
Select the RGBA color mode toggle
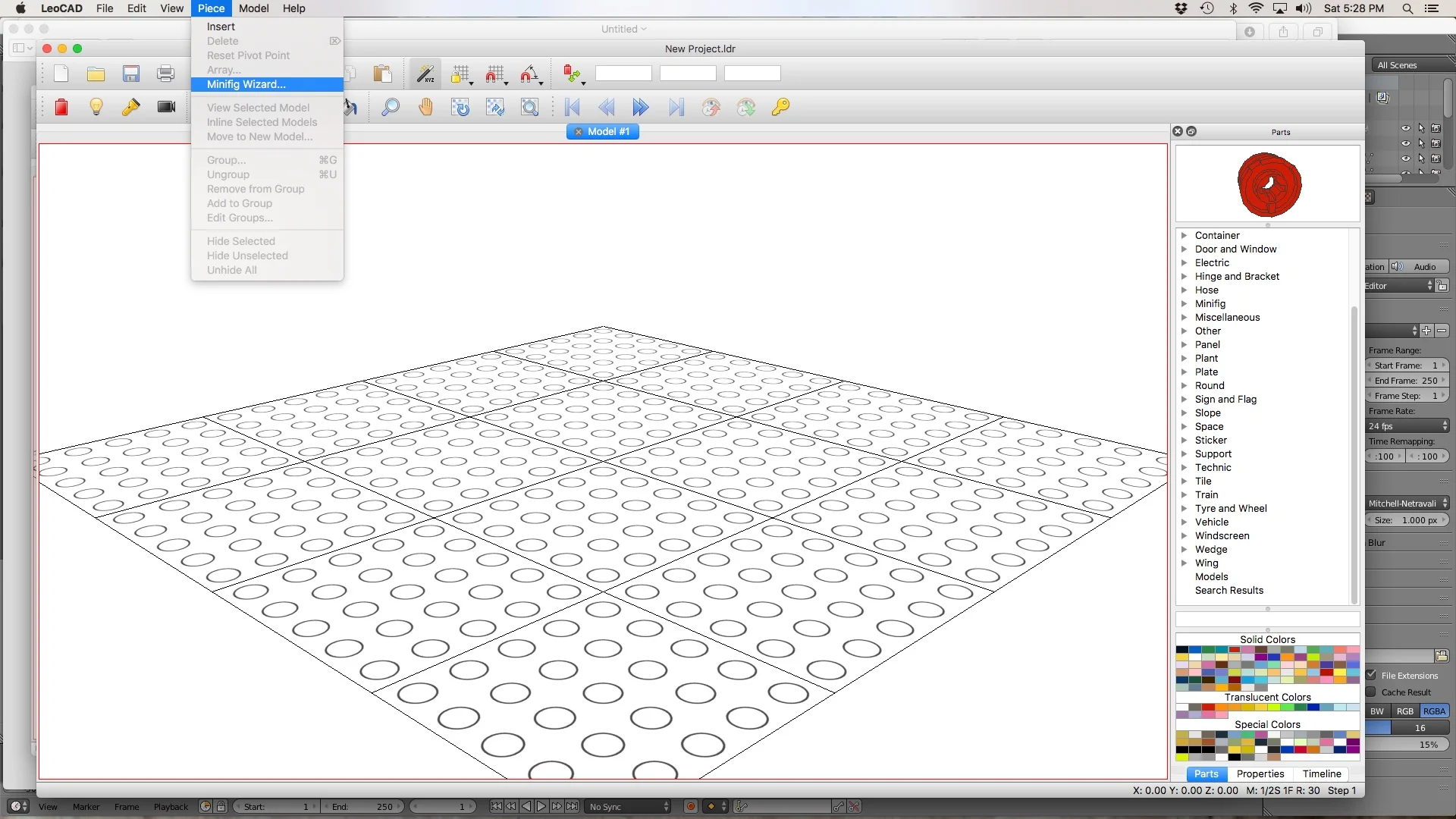(x=1433, y=711)
